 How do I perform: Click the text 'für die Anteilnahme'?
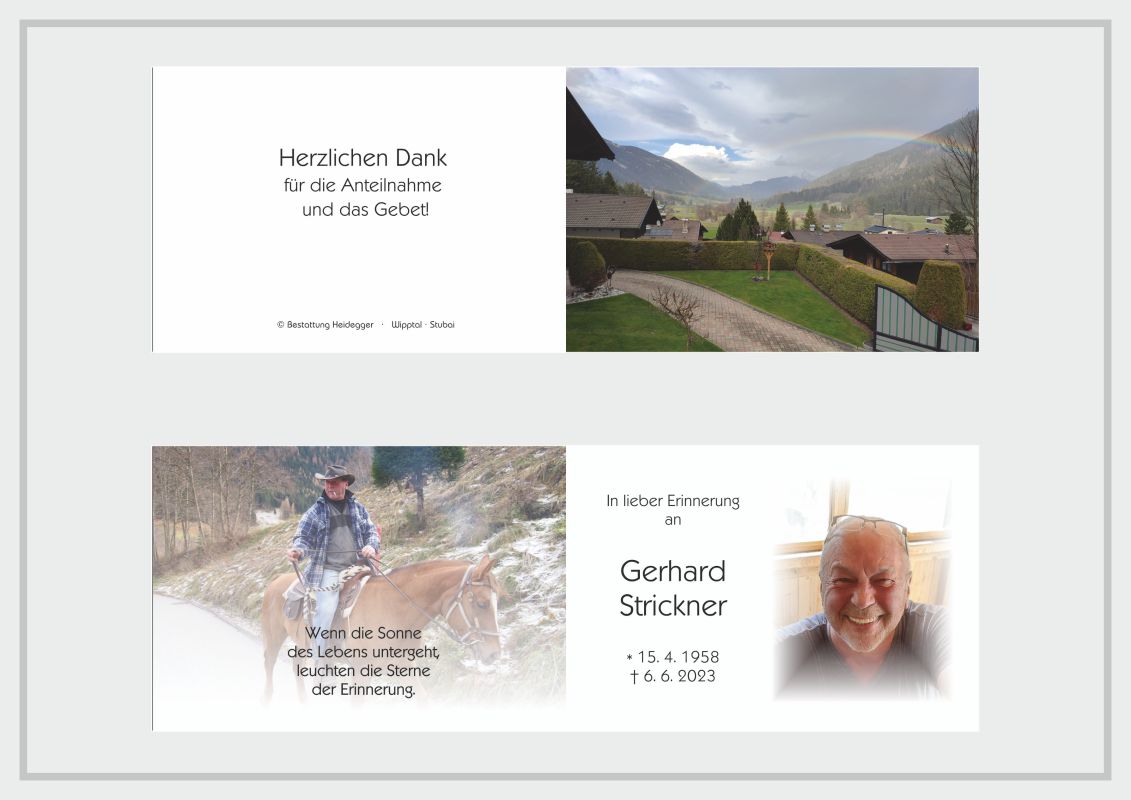pyautogui.click(x=363, y=185)
